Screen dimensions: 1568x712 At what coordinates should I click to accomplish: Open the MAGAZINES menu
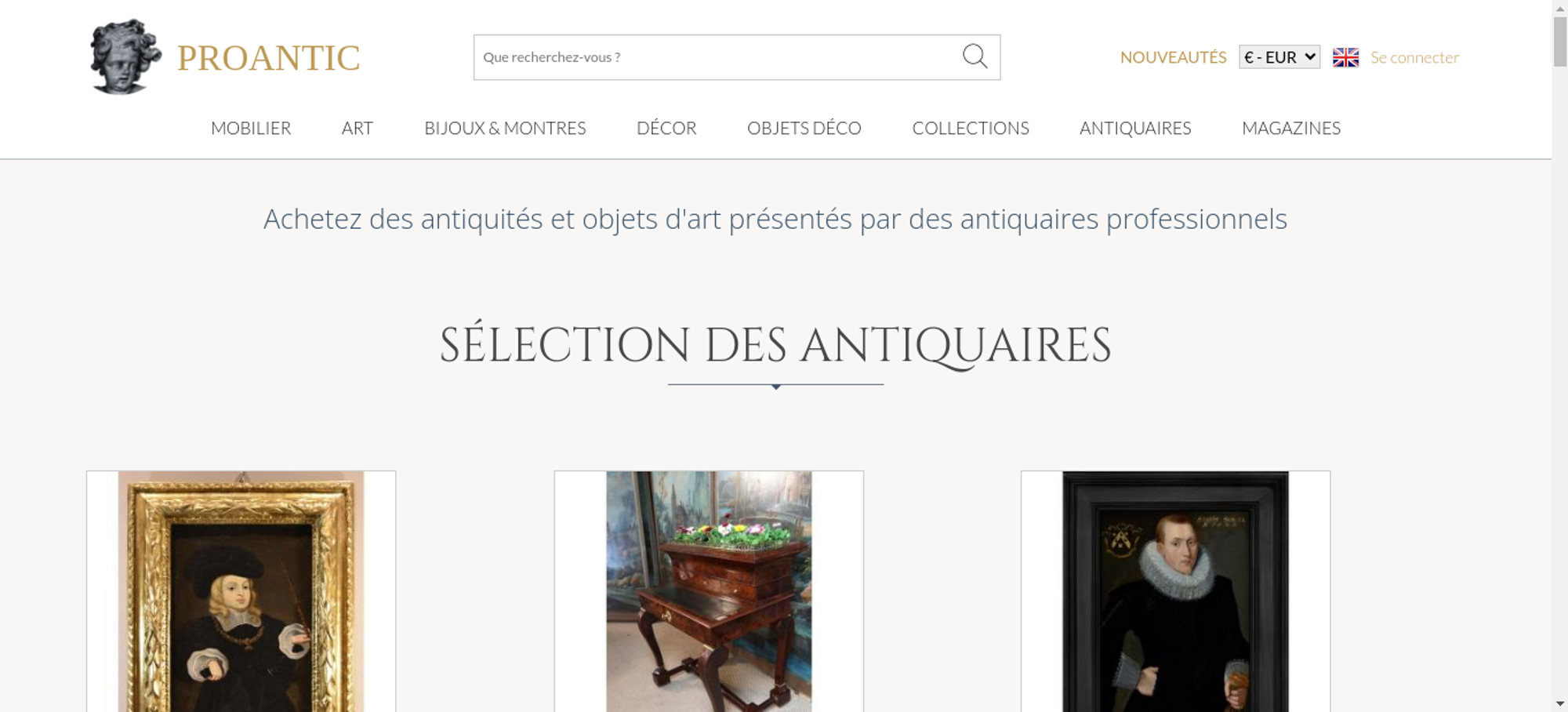[x=1291, y=128]
